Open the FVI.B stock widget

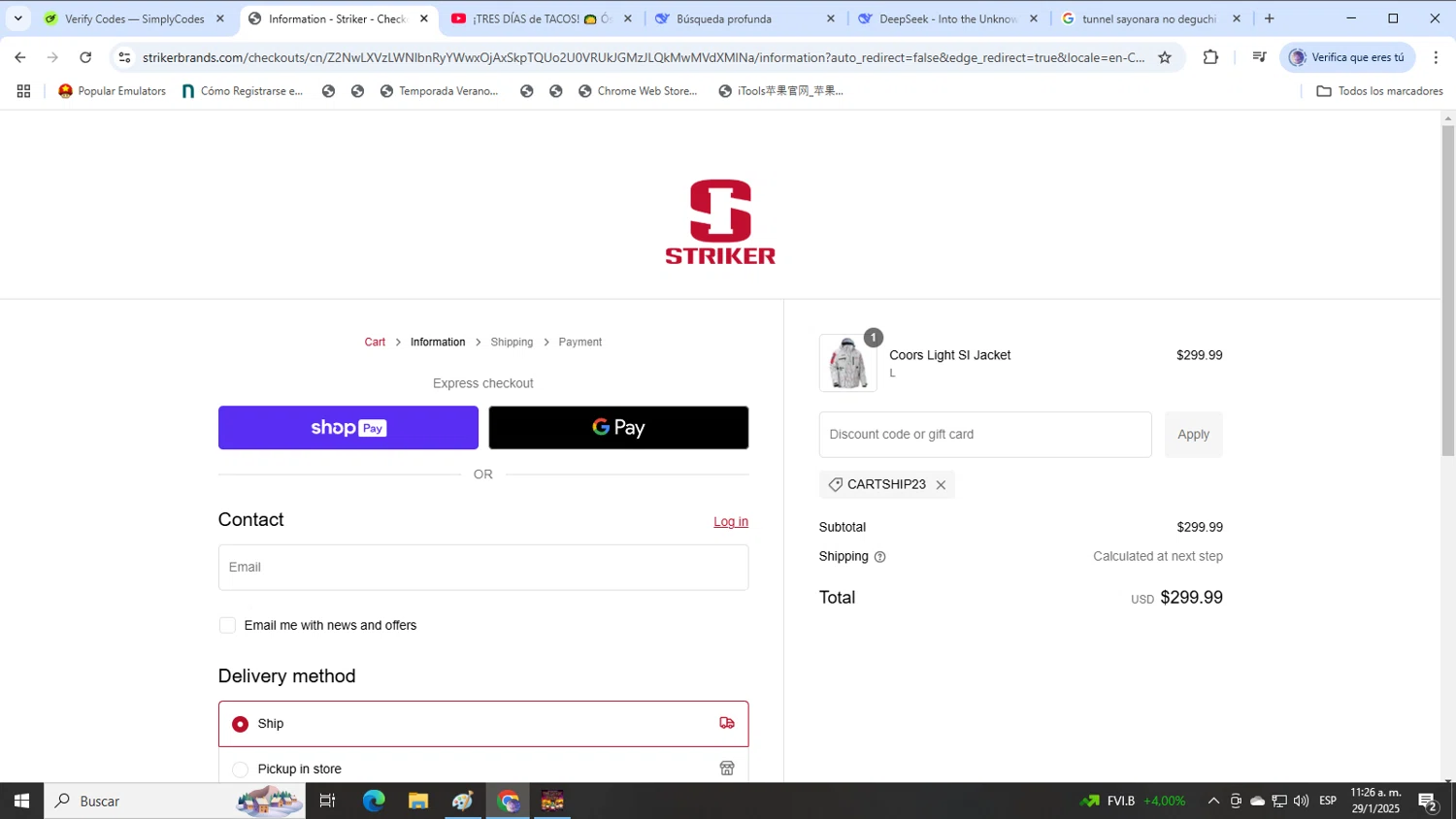point(1134,801)
